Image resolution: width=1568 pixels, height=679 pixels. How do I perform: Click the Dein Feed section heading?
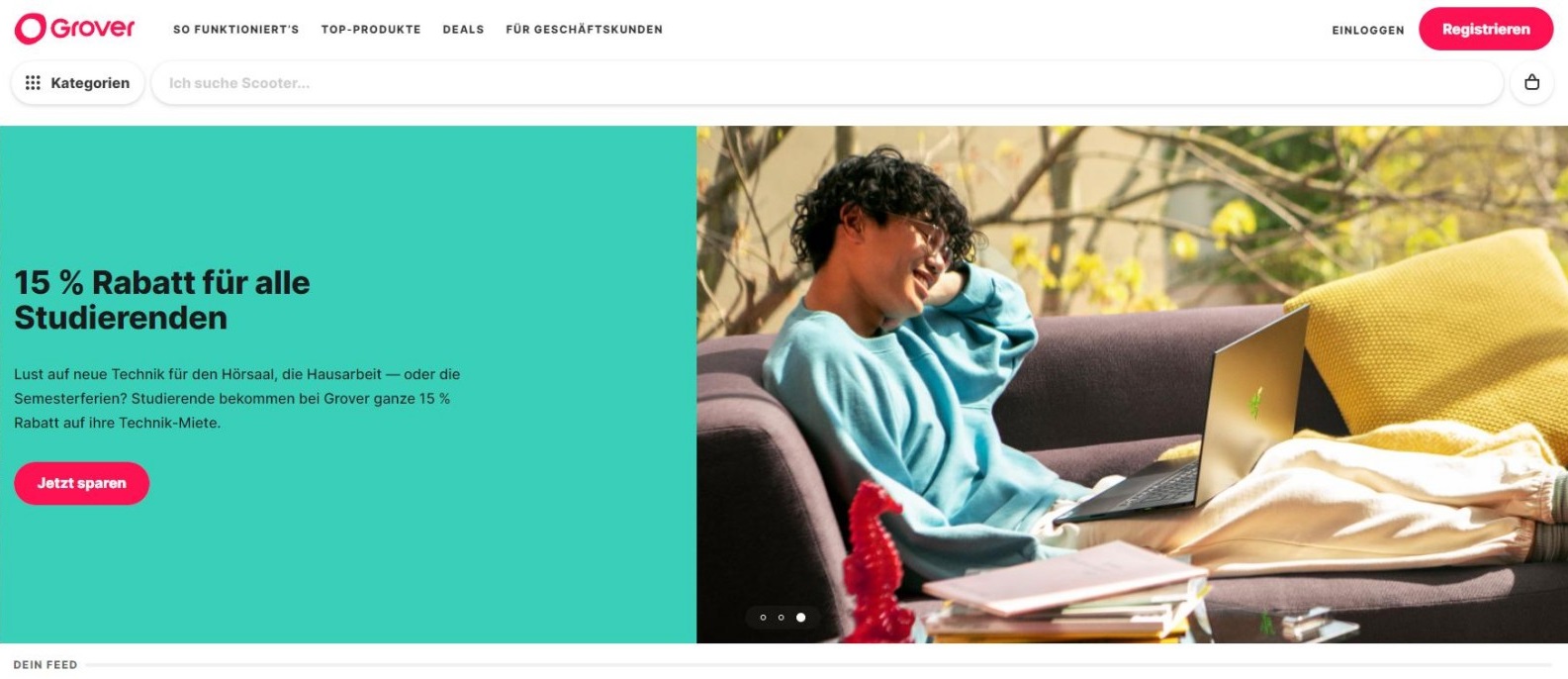coord(46,665)
